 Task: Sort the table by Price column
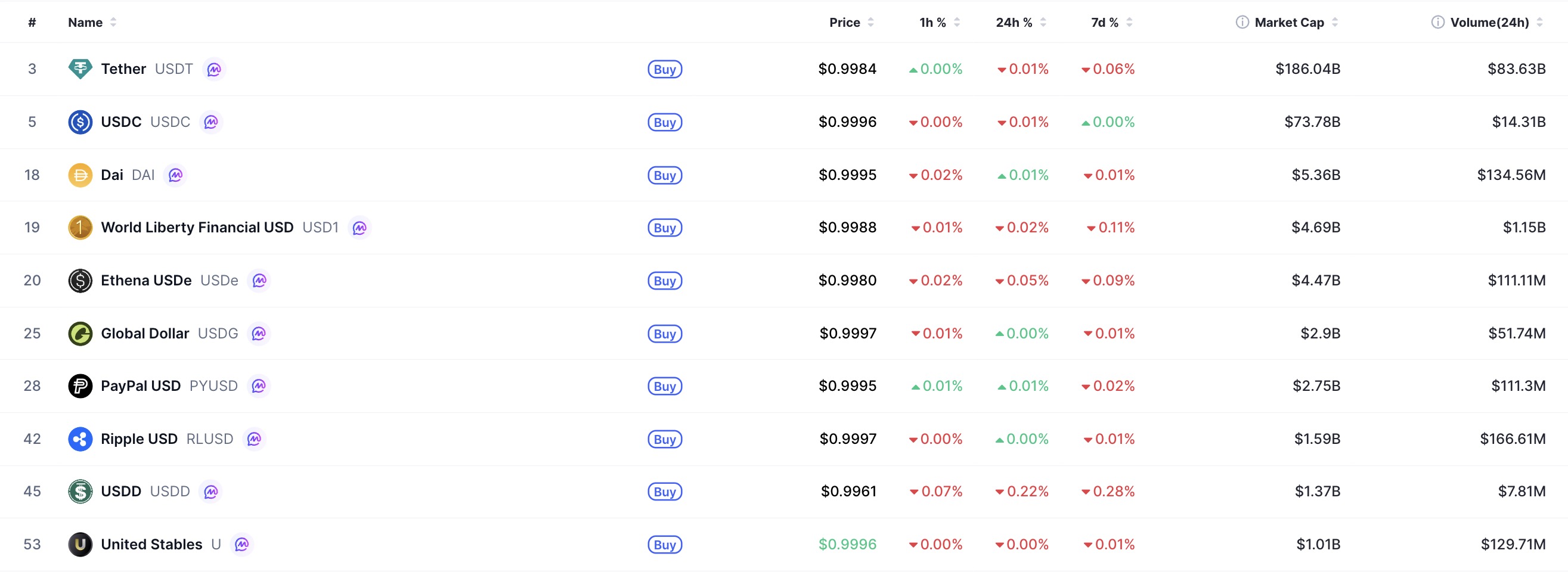pos(851,23)
